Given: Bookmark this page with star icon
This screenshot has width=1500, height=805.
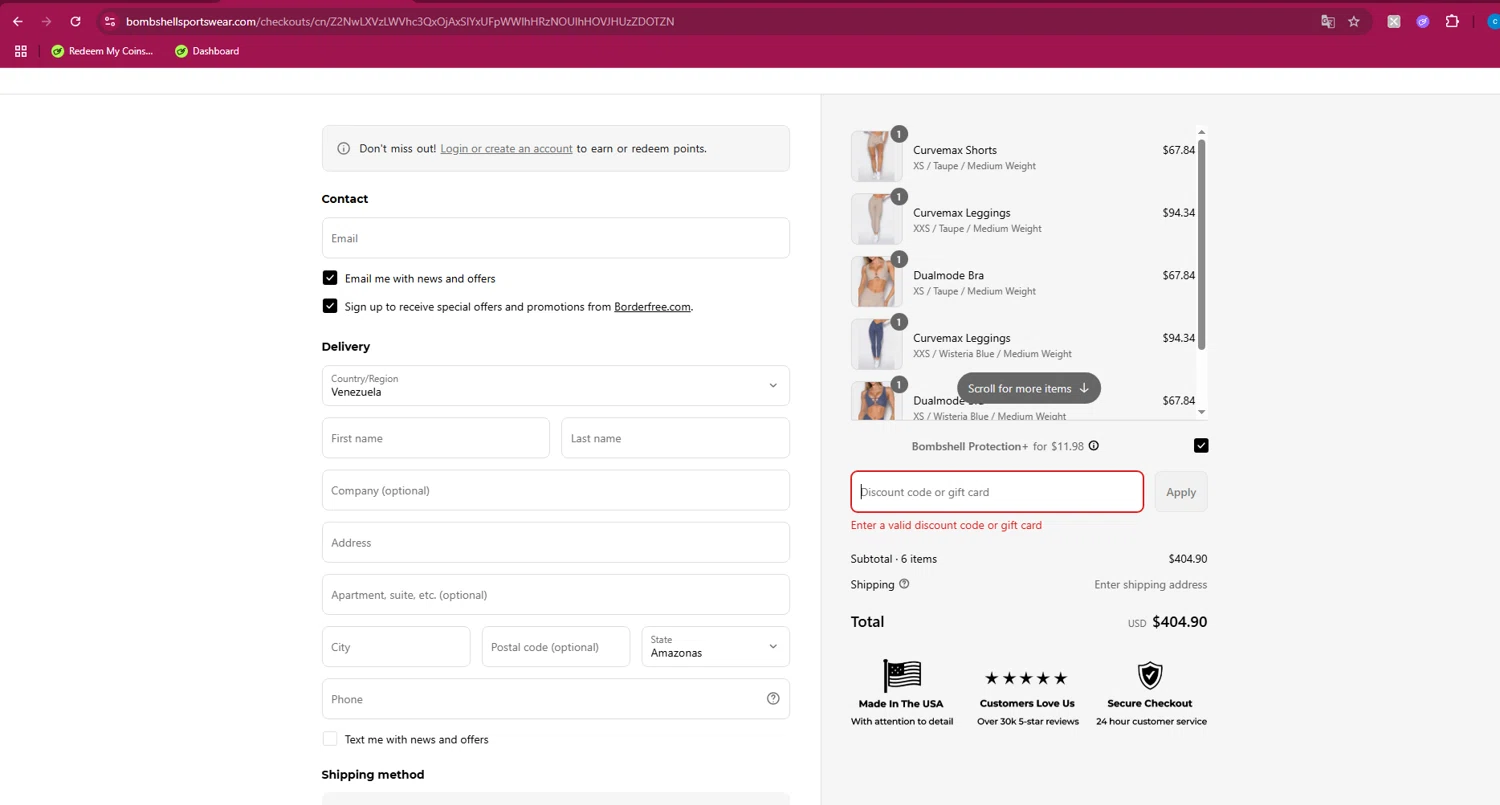Looking at the screenshot, I should point(1354,21).
